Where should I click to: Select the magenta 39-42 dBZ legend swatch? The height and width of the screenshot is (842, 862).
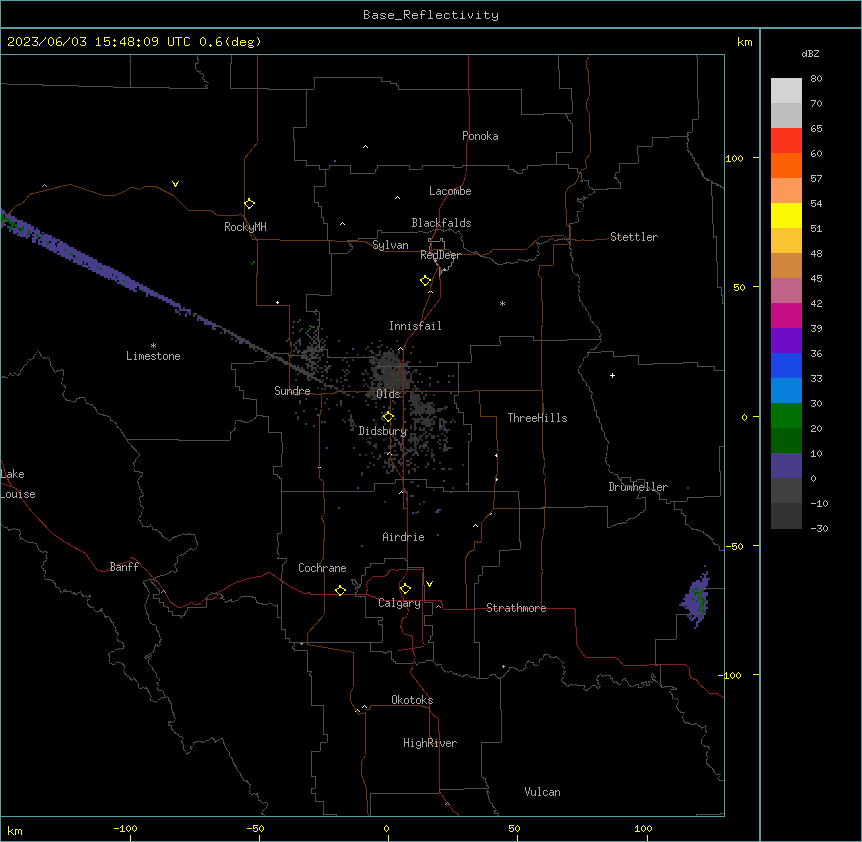[x=786, y=315]
